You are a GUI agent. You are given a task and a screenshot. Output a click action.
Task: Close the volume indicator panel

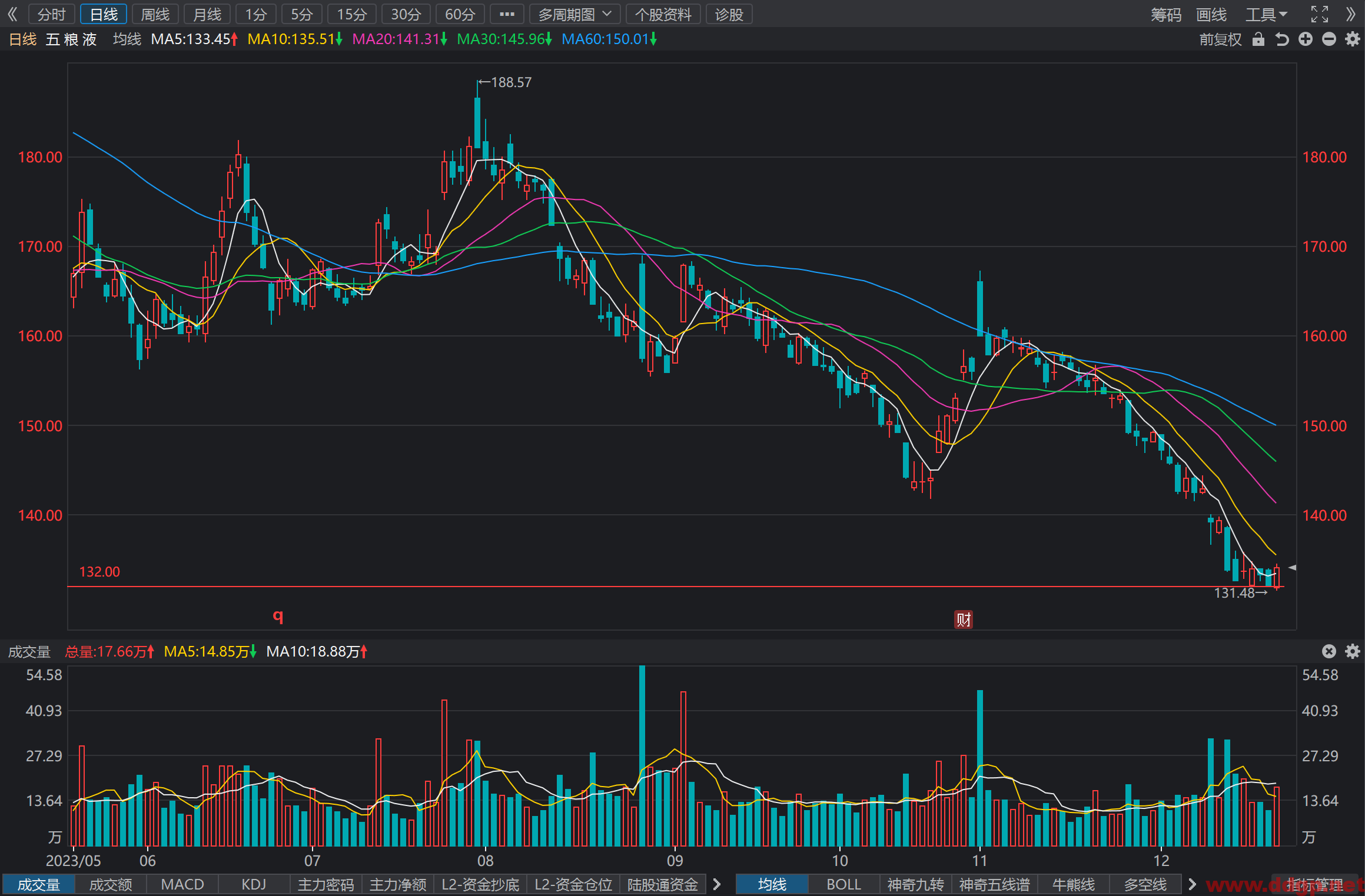1329,651
